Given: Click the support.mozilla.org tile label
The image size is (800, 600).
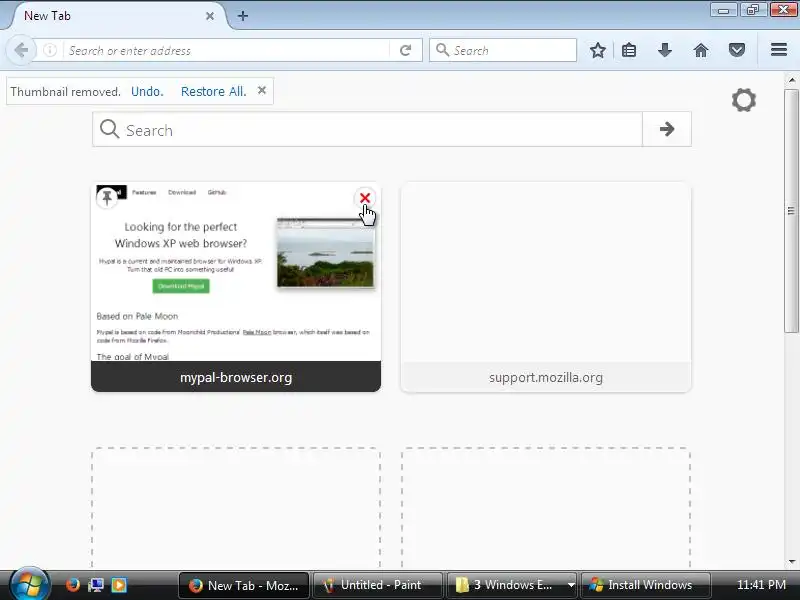Looking at the screenshot, I should click(546, 377).
